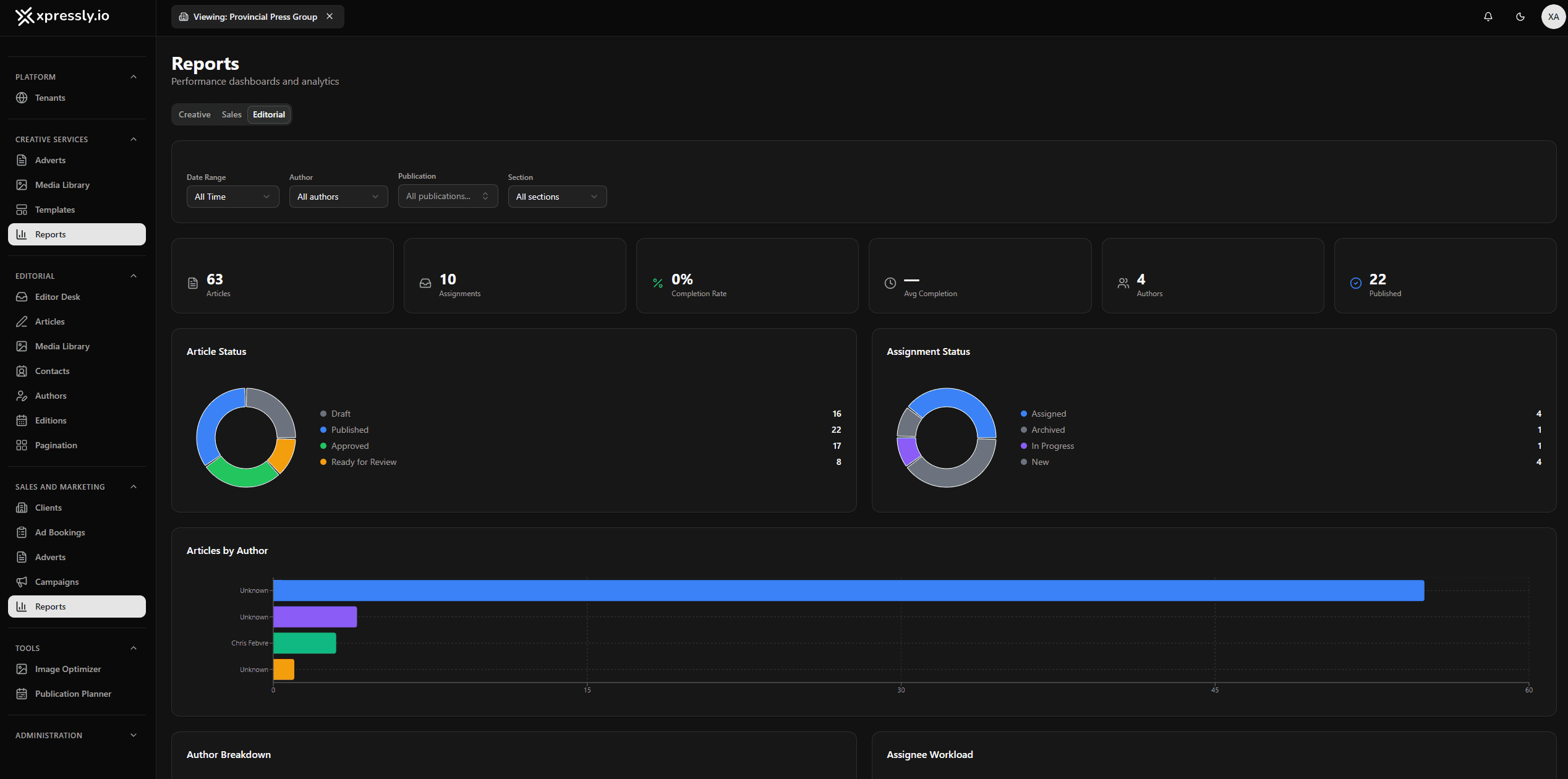The height and width of the screenshot is (779, 1568).
Task: Select the Editor Desk icon under Editorial
Action: pyautogui.click(x=22, y=297)
